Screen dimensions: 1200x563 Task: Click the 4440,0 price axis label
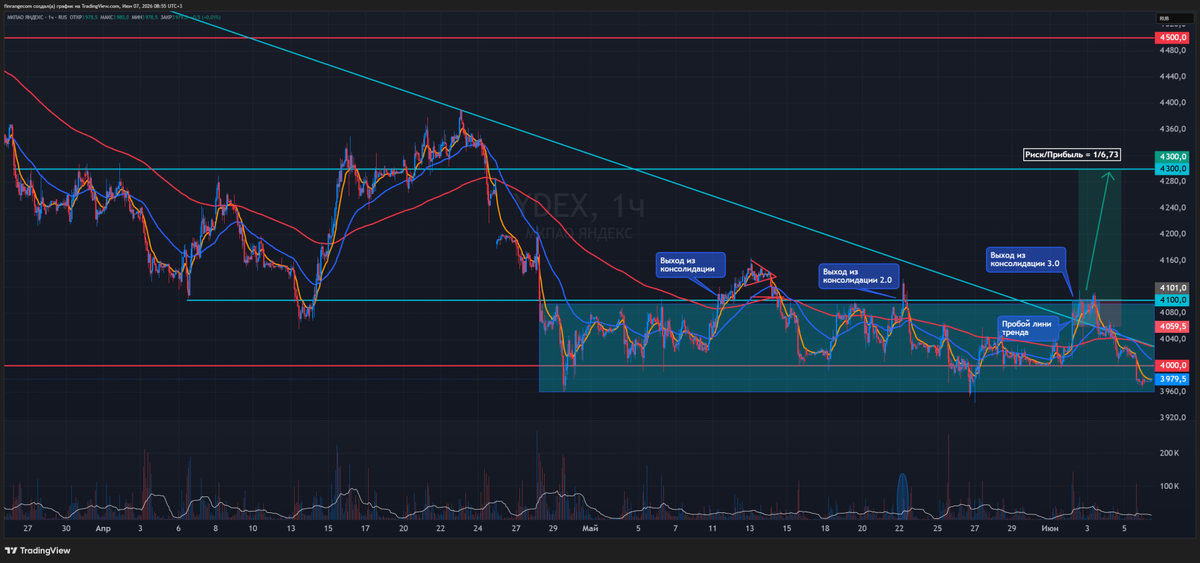click(1173, 77)
